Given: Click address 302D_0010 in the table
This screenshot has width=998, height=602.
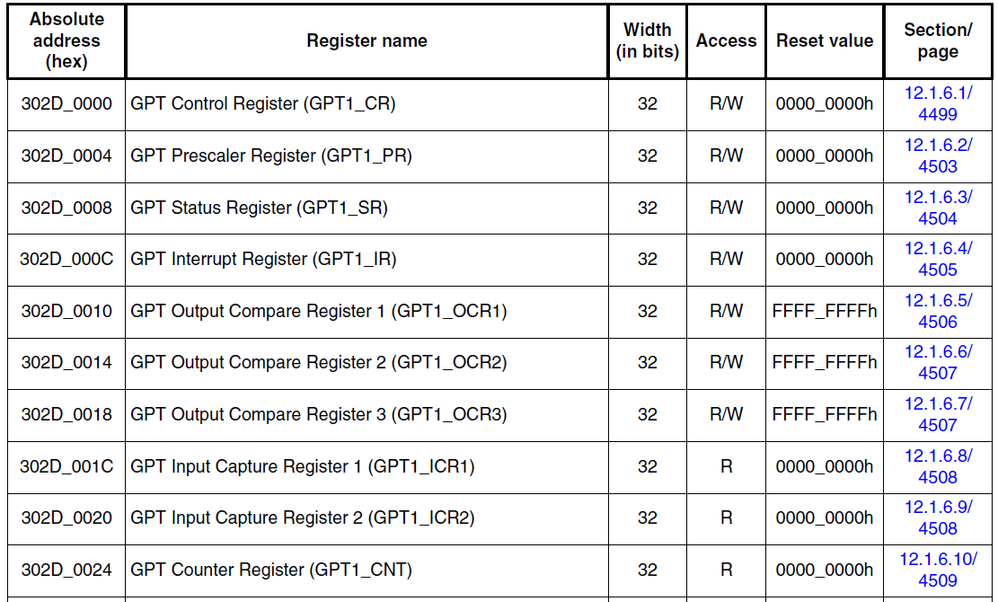Looking at the screenshot, I should (66, 311).
